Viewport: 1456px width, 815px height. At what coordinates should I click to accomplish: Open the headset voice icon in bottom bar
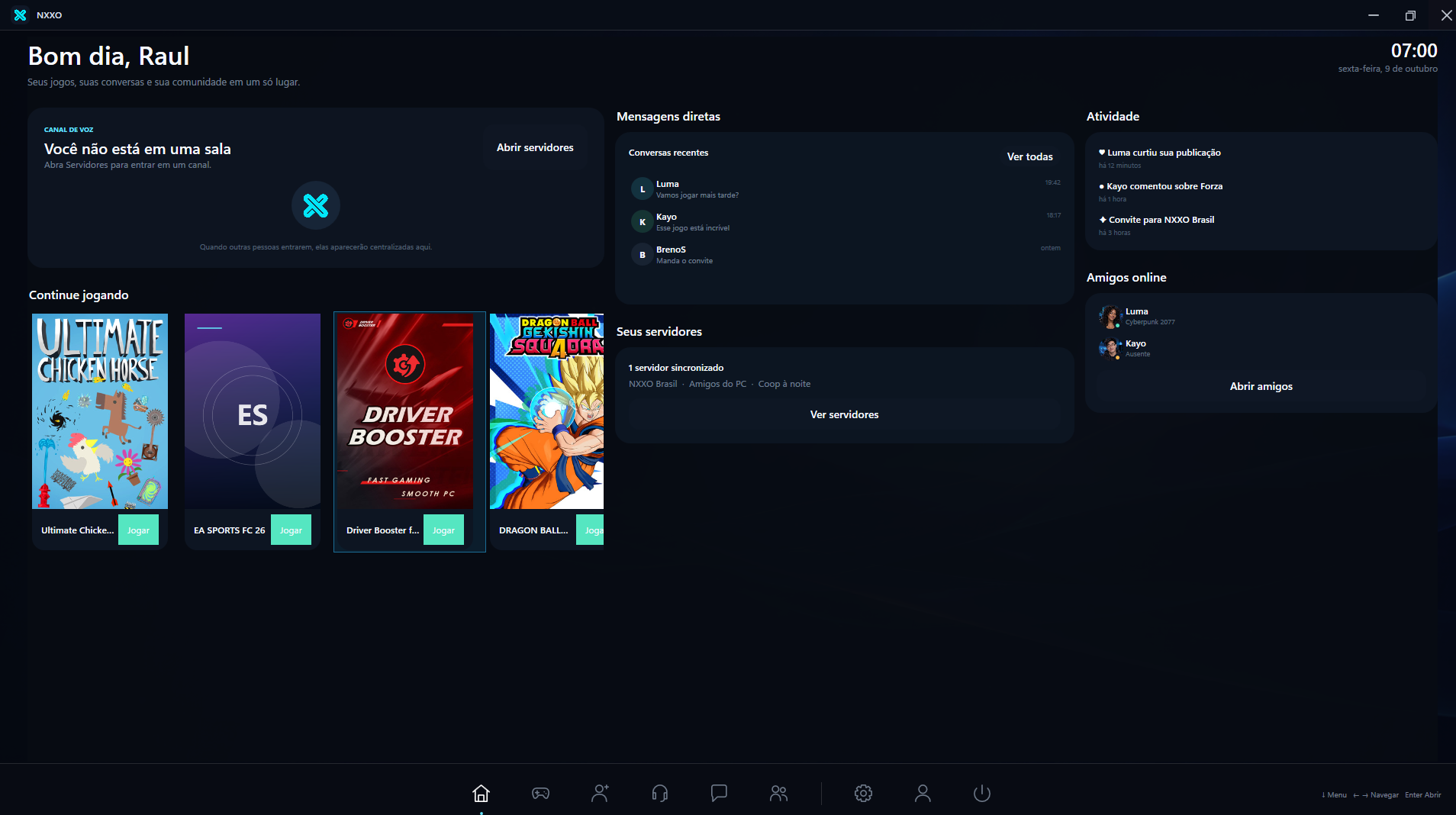click(660, 794)
